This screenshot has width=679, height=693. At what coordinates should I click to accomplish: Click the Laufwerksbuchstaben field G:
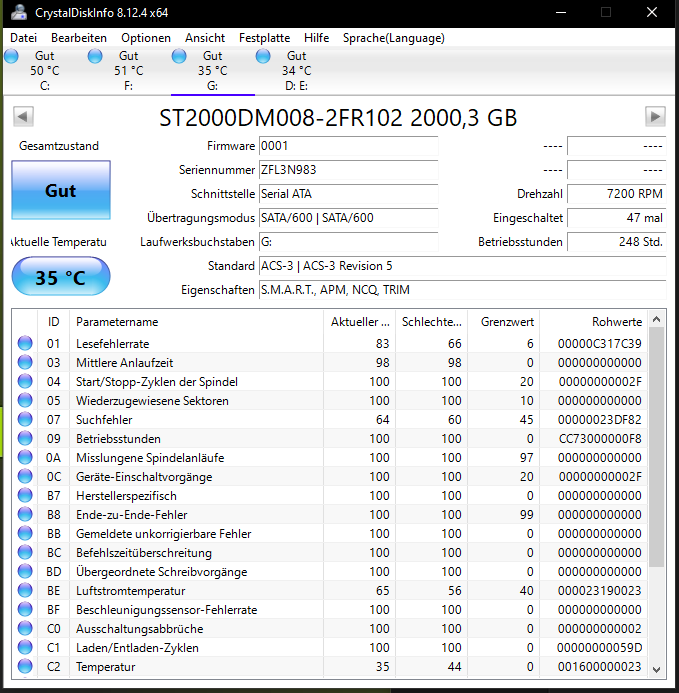click(348, 242)
